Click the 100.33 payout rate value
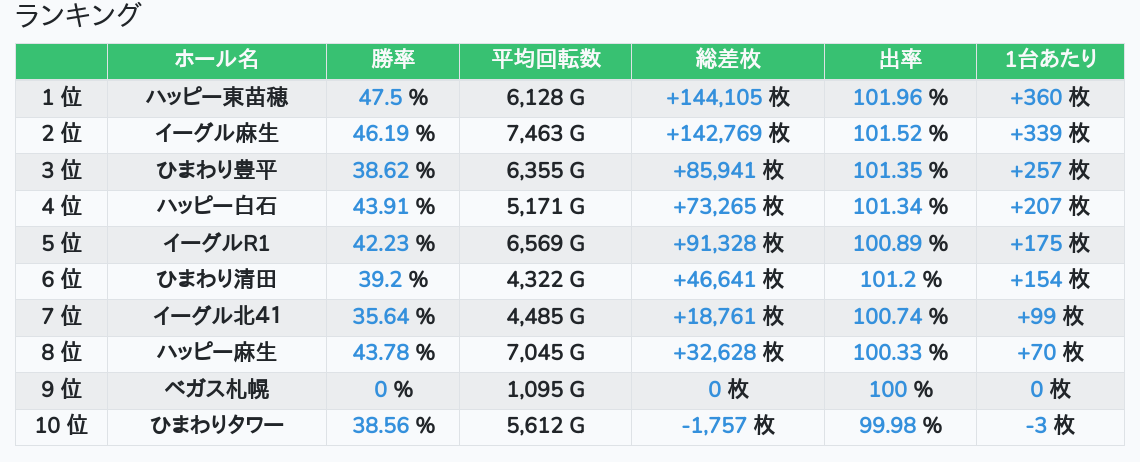This screenshot has height=462, width=1140. tap(888, 353)
